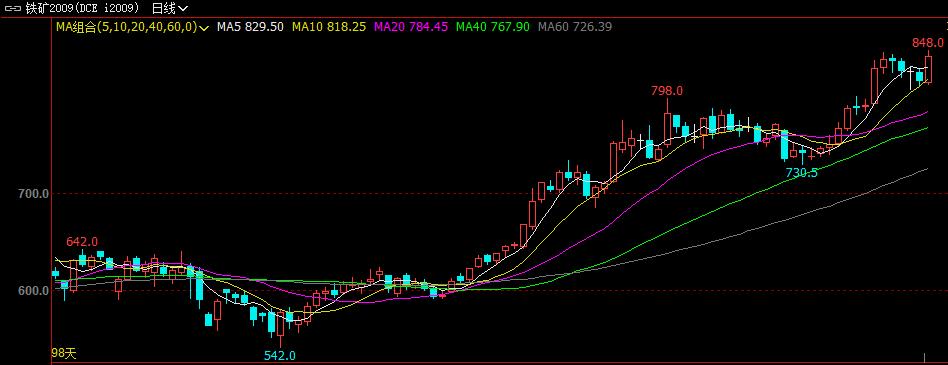Click the 642.0 early high label
Image resolution: width=948 pixels, height=365 pixels.
[82, 242]
